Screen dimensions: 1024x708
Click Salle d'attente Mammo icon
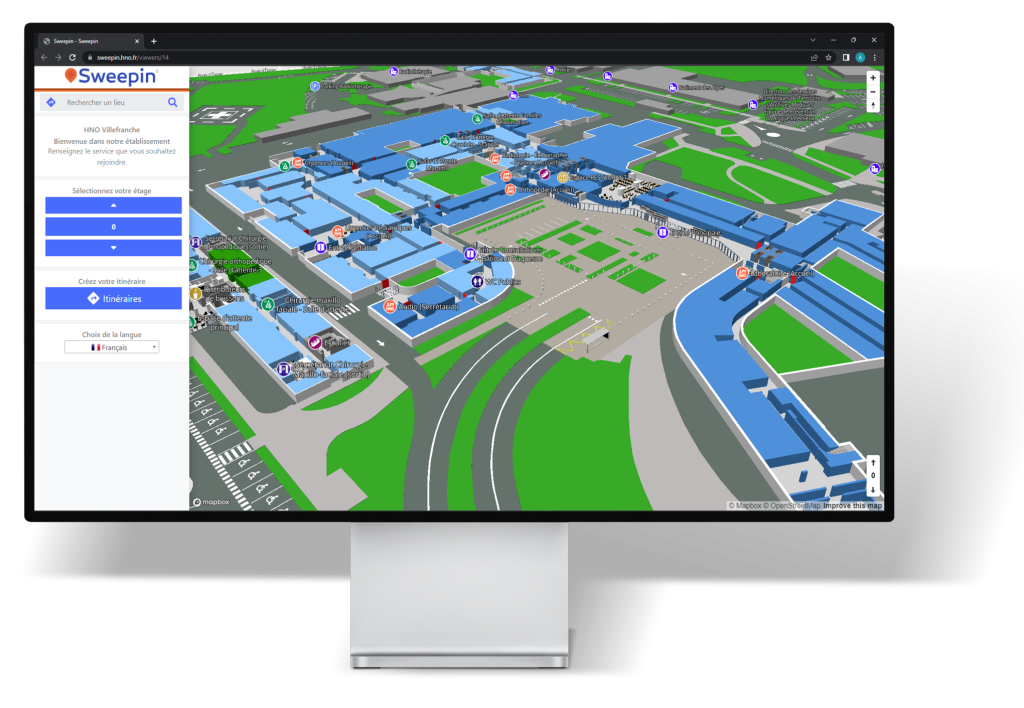click(411, 164)
